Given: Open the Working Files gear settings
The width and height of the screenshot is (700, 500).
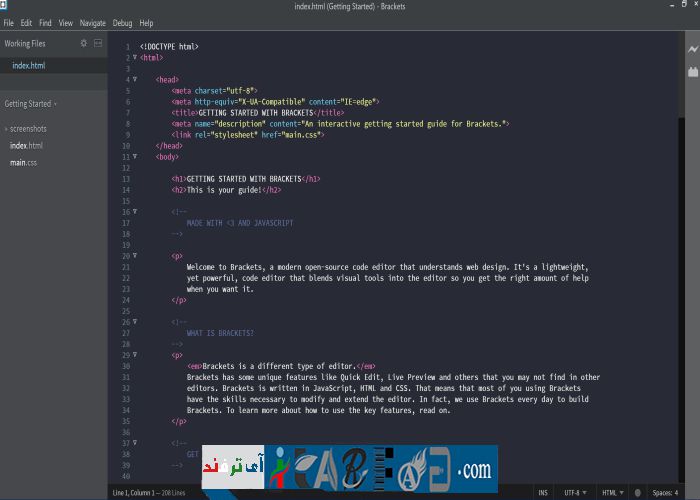Looking at the screenshot, I should click(83, 44).
